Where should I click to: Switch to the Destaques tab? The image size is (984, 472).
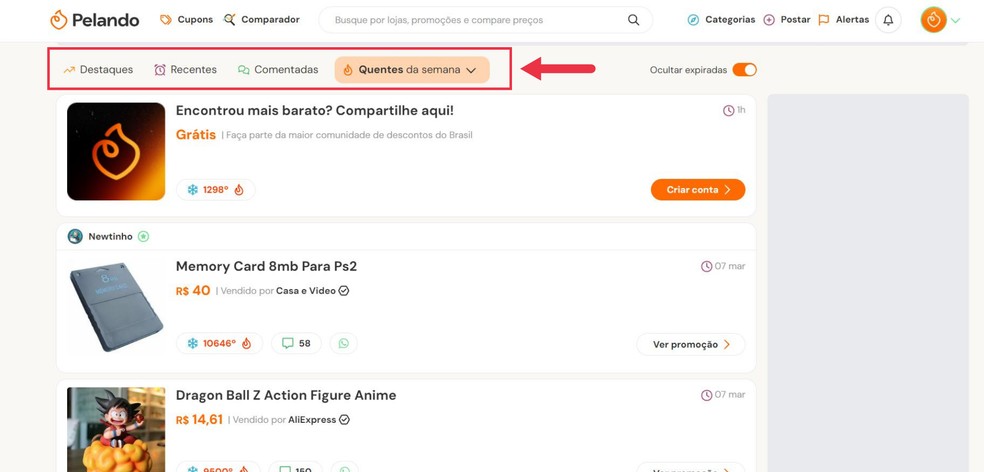98,70
